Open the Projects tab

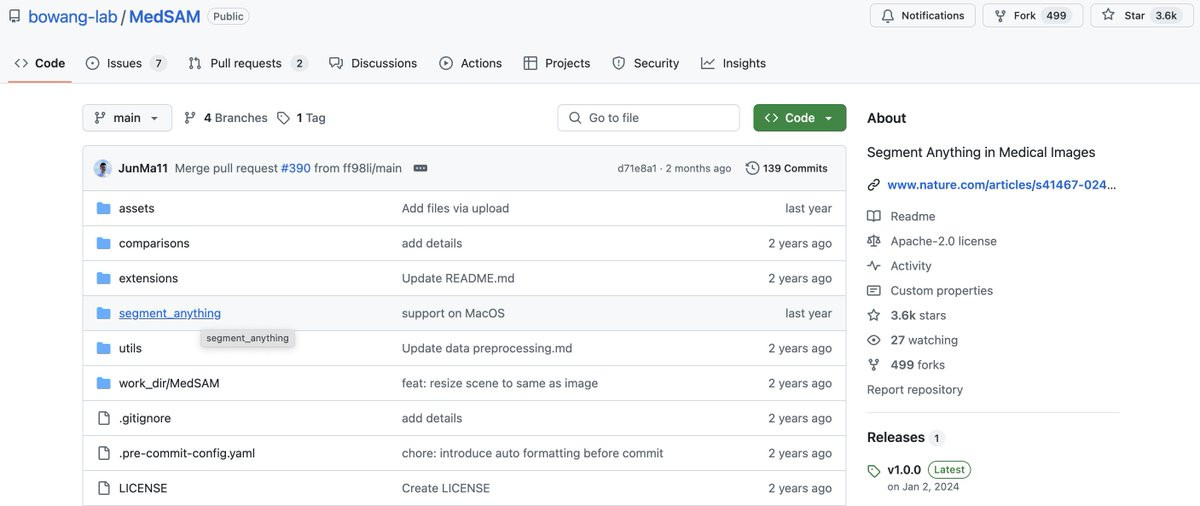pos(557,63)
